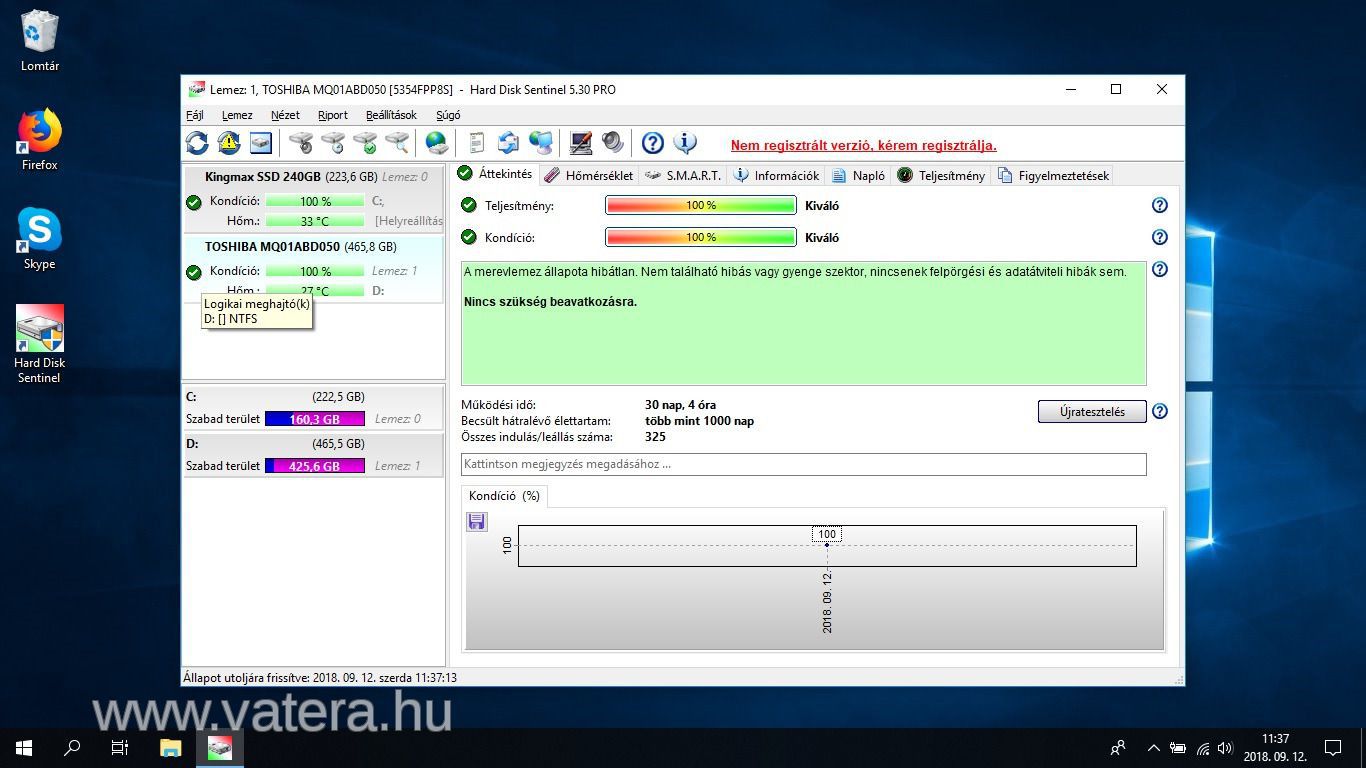This screenshot has height=768, width=1366.
Task: Click the taskbar search magnifier icon
Action: pos(72,747)
